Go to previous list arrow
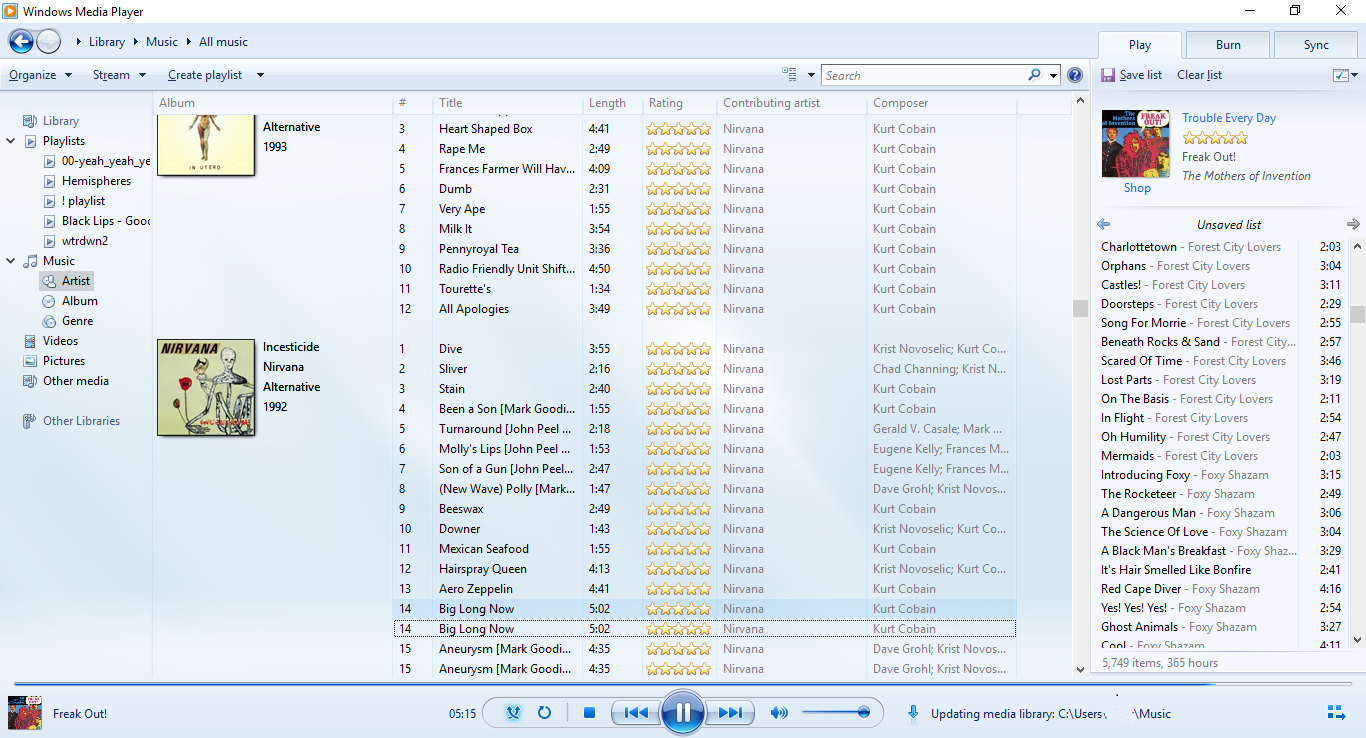The height and width of the screenshot is (738, 1366). click(1104, 224)
